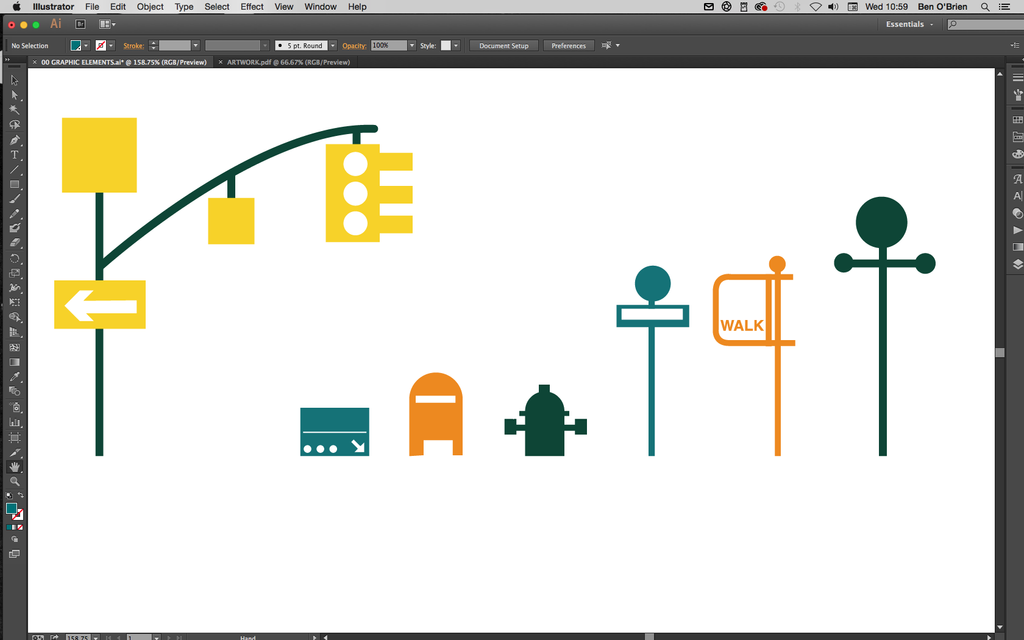Open the Preferences dialog

[x=568, y=45]
